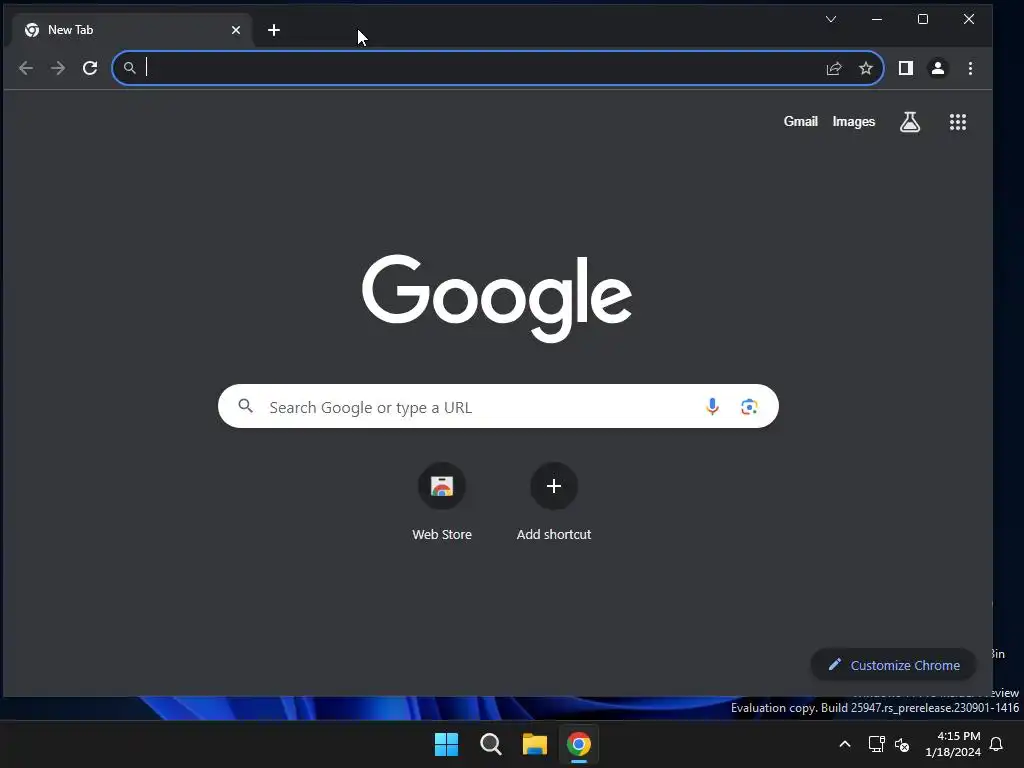Go back using the browser back arrow

25,68
